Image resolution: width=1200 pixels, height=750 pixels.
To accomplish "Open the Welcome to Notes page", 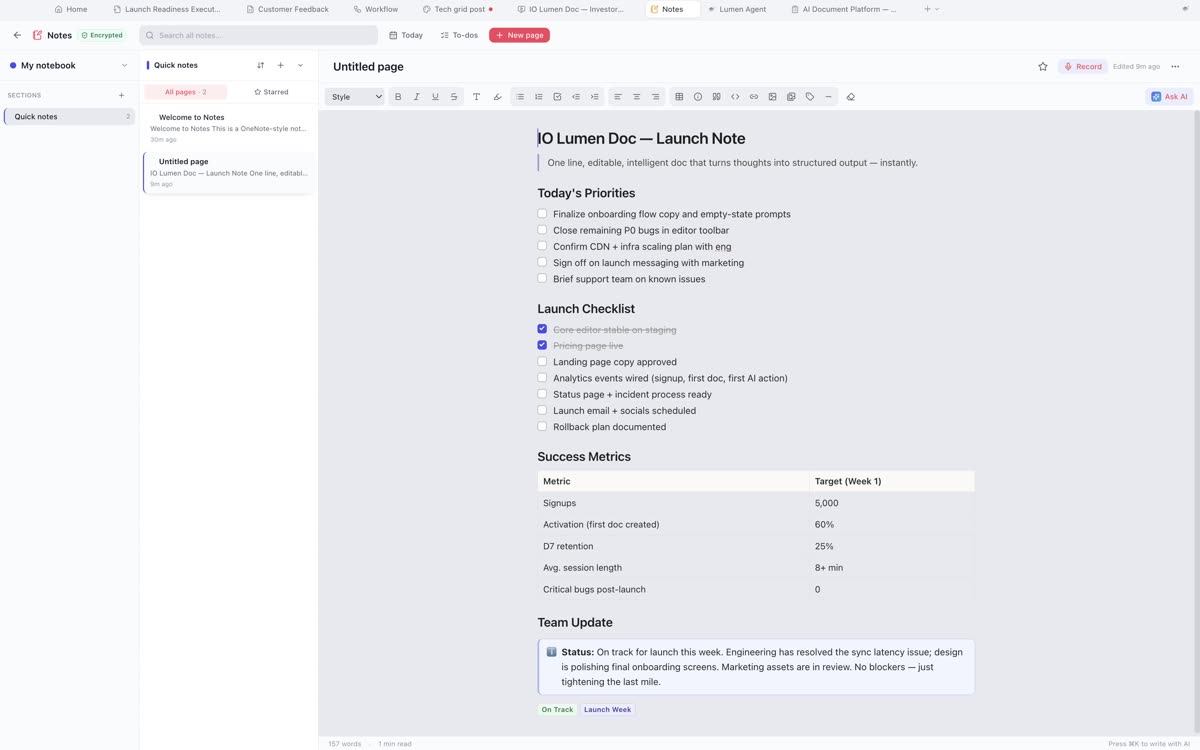I will point(229,127).
